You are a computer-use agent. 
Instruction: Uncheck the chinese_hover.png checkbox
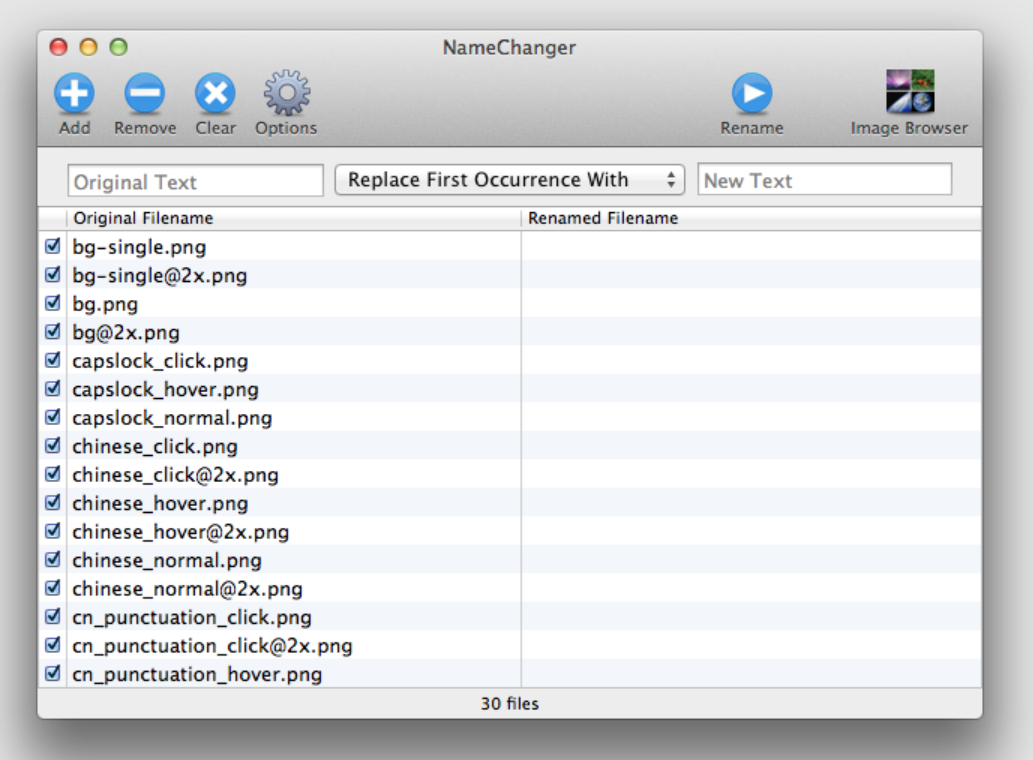53,502
